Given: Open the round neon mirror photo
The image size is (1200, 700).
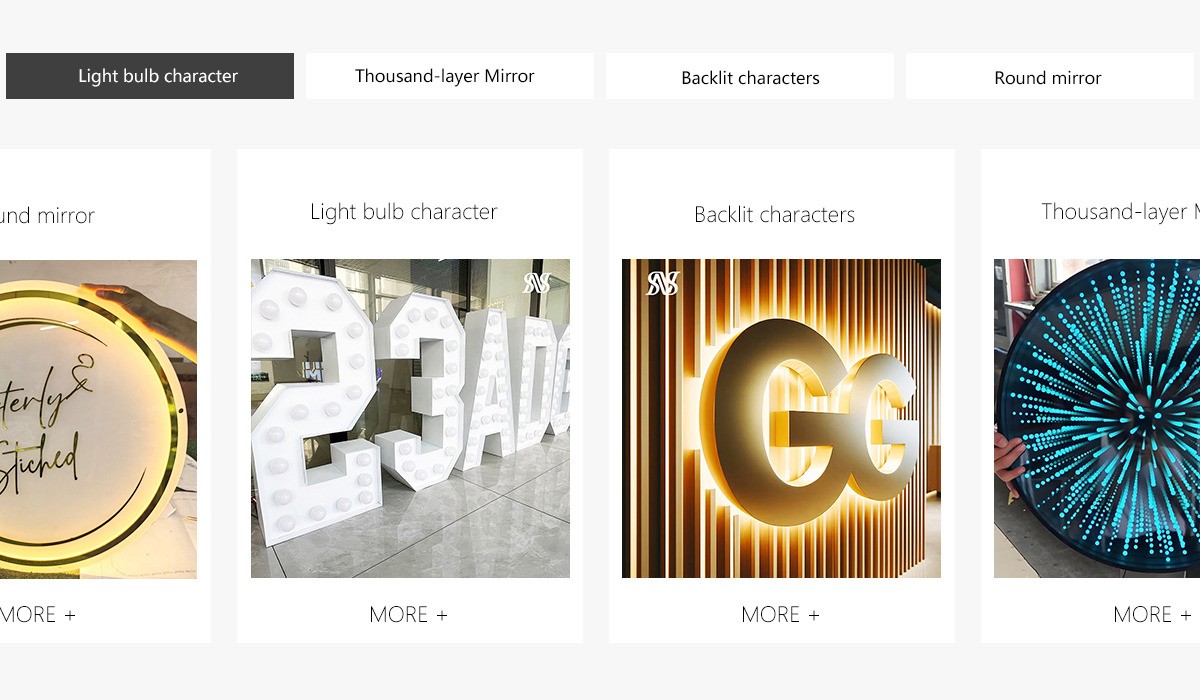Looking at the screenshot, I should coord(98,418).
